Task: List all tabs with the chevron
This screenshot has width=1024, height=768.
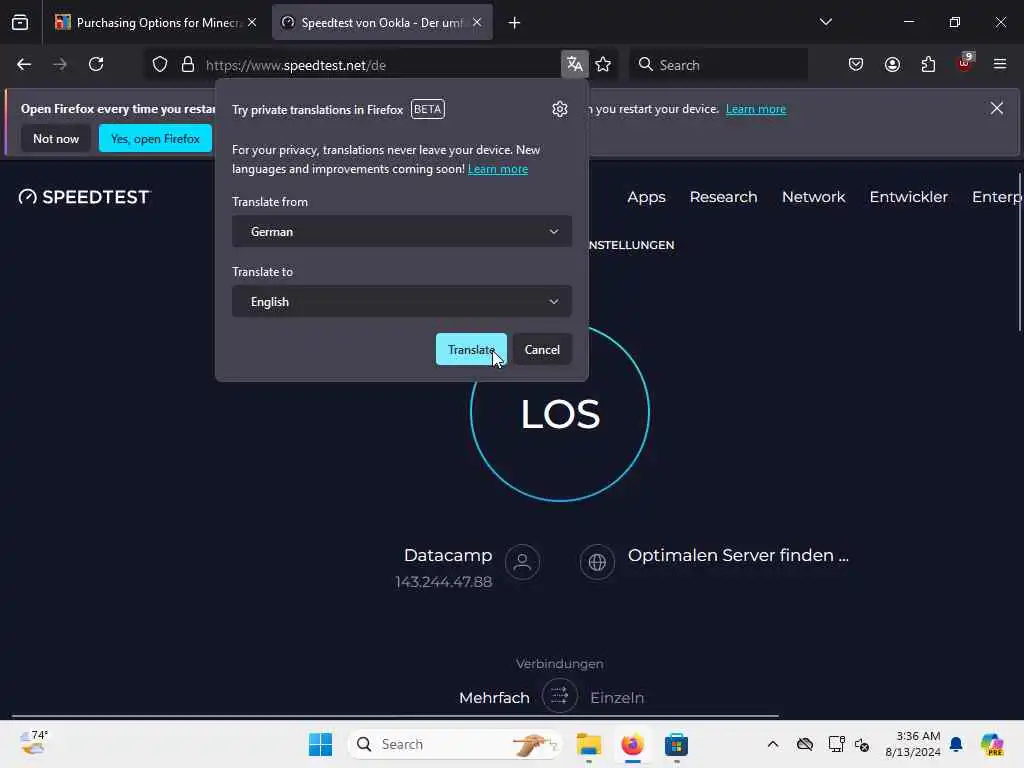Action: point(826,23)
